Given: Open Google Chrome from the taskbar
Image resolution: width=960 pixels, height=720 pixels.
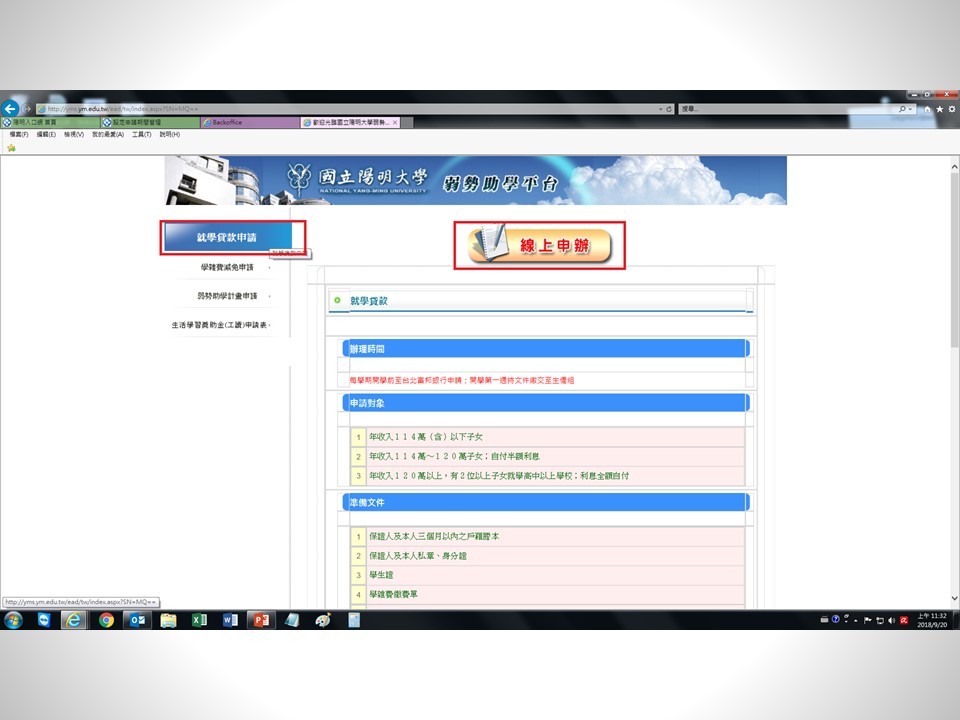Looking at the screenshot, I should tap(106, 620).
